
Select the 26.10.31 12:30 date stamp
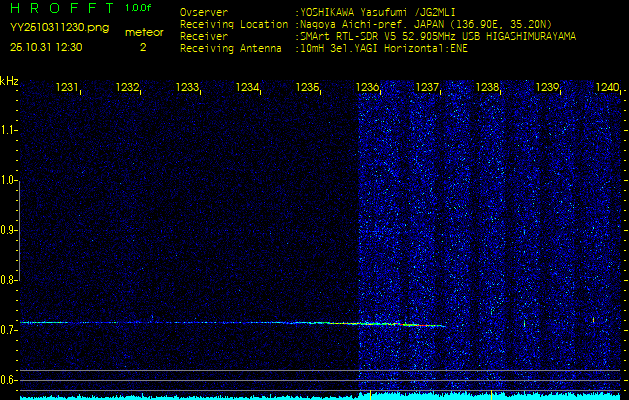46,46
